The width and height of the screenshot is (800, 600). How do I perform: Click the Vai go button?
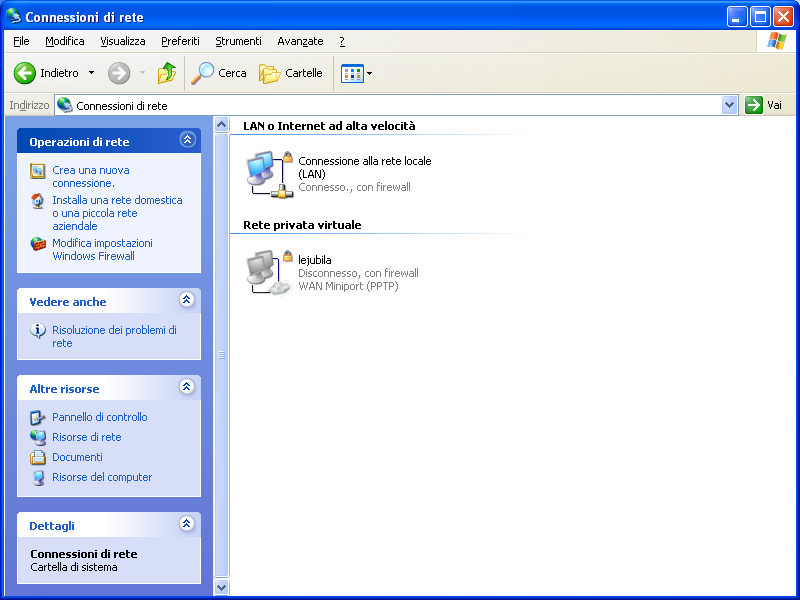tap(763, 105)
